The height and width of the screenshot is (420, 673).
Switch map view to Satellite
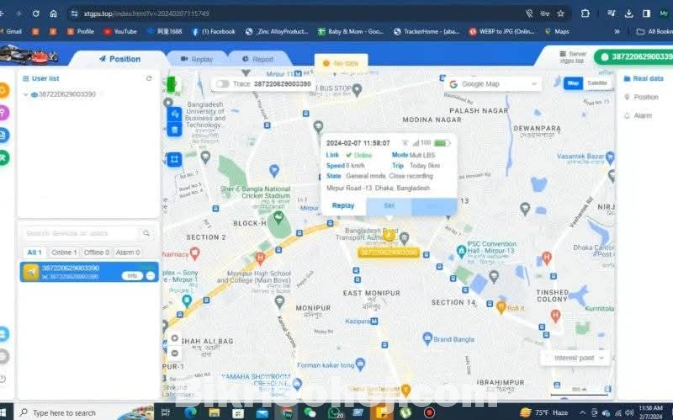coord(597,84)
